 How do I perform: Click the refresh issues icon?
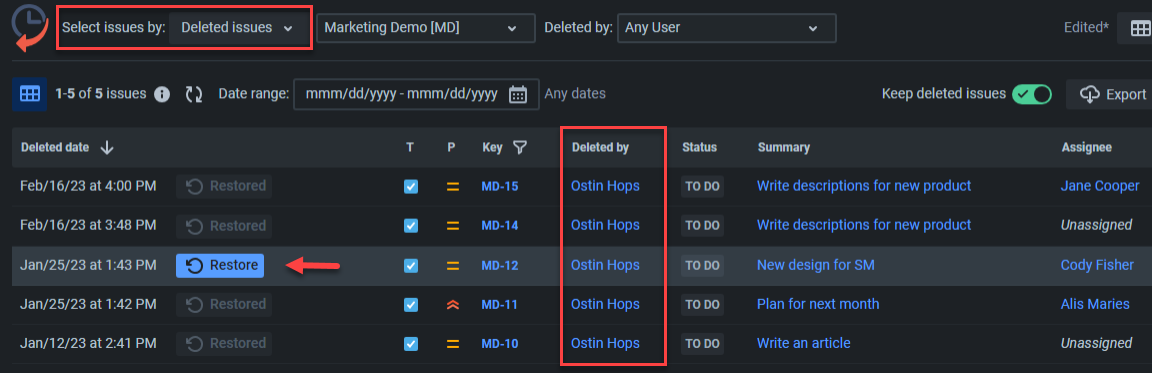(x=194, y=95)
